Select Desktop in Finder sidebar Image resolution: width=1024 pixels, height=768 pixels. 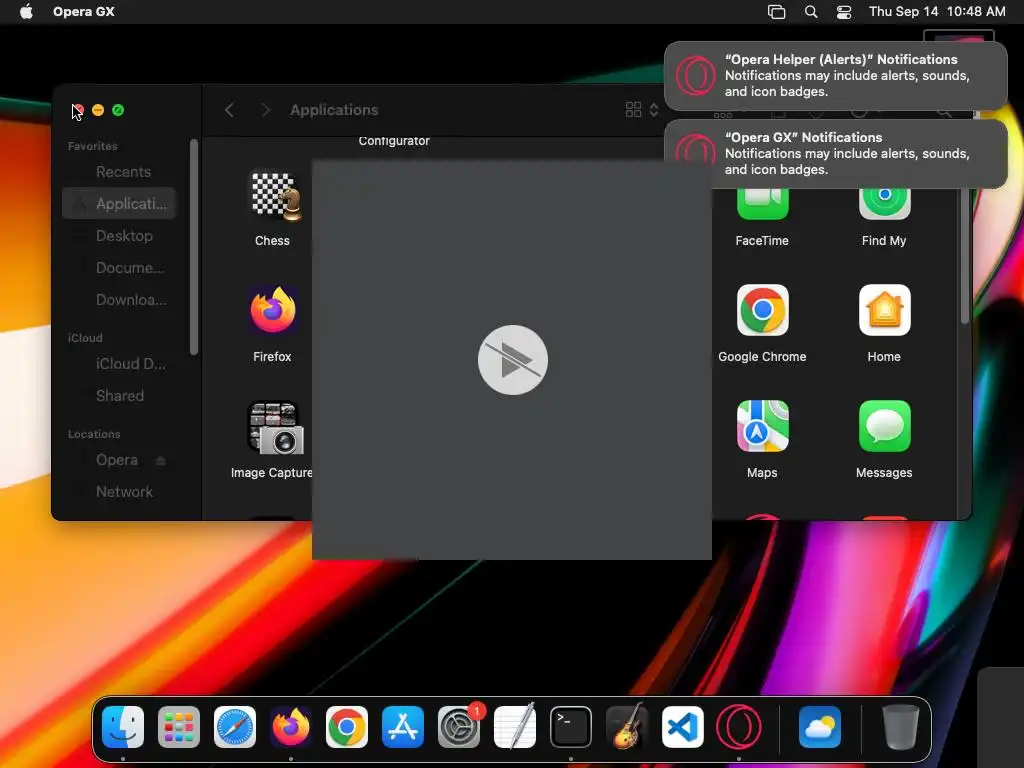(x=120, y=236)
